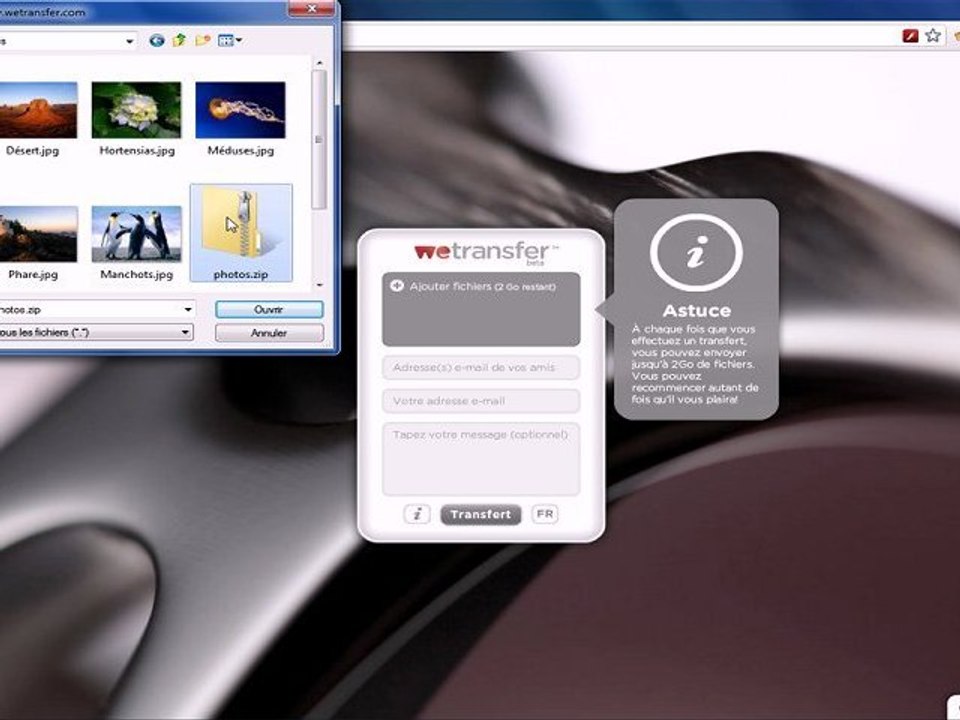
Task: Click the Hortensias.jpg file name label
Action: pos(137,151)
